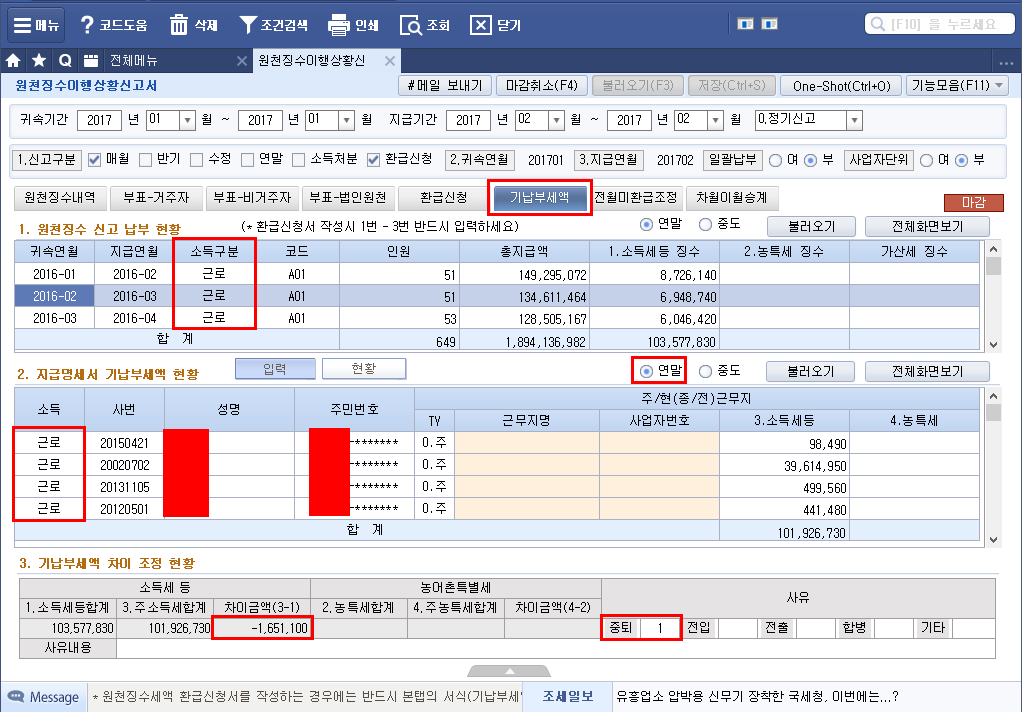Screen dimensions: 1022x712
Task: Click the tab bar overflow dots
Action: [1006, 63]
